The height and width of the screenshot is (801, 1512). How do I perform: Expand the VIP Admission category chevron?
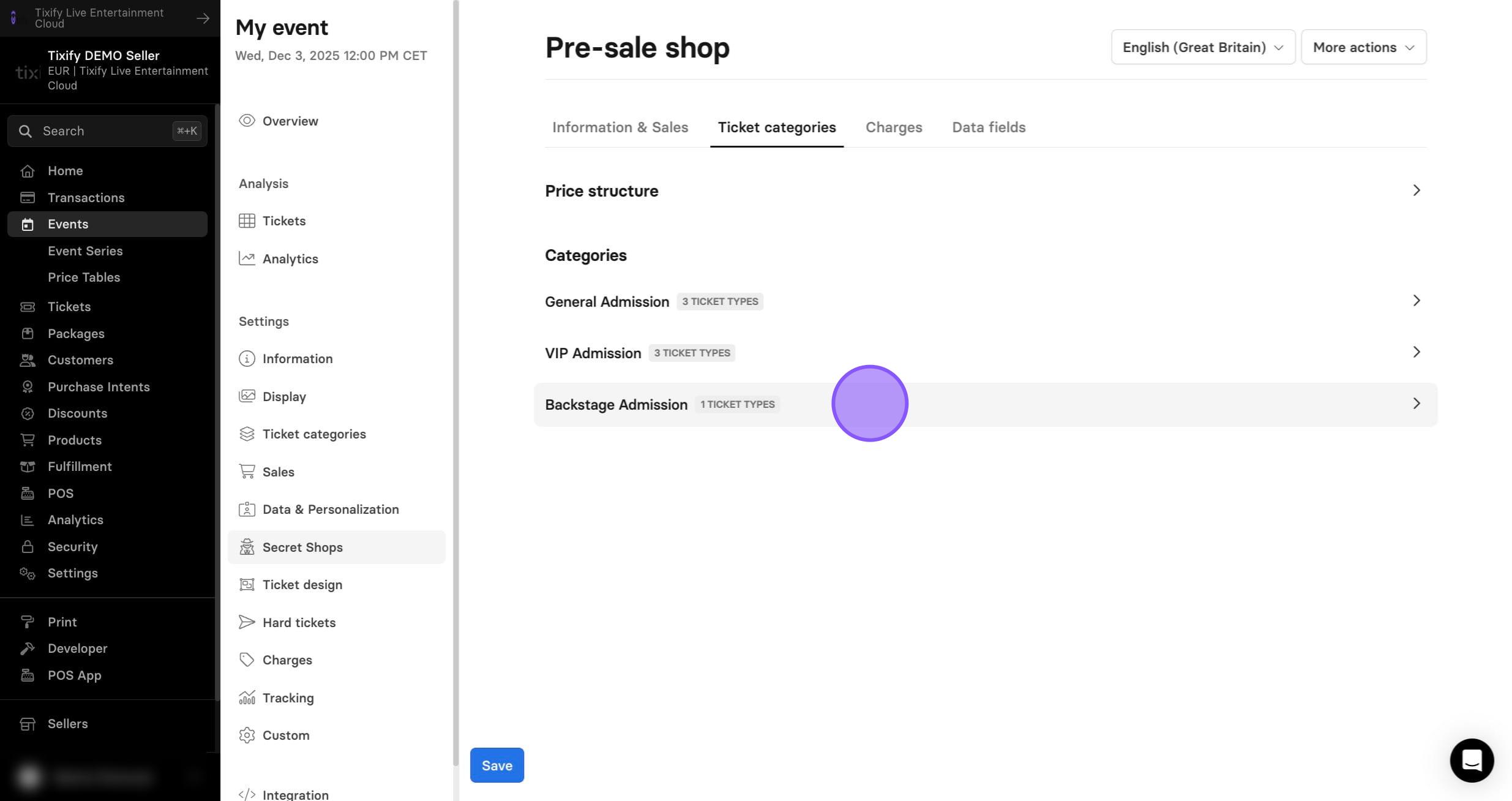pyautogui.click(x=1416, y=352)
